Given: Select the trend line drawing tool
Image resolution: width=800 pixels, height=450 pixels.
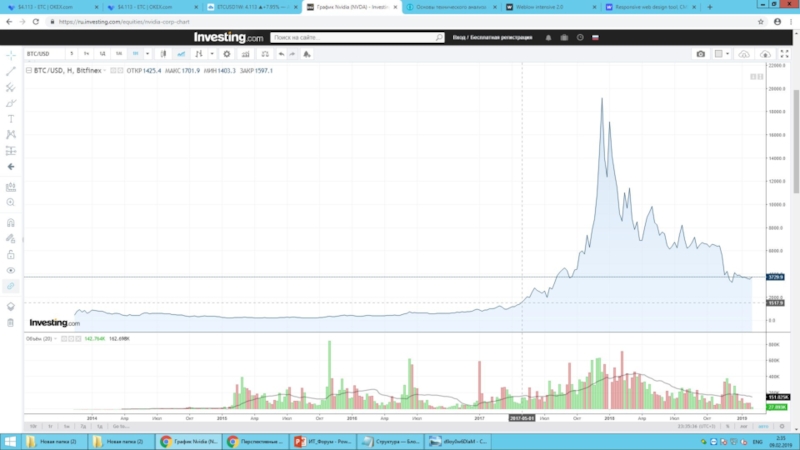Looking at the screenshot, I should coord(11,71).
